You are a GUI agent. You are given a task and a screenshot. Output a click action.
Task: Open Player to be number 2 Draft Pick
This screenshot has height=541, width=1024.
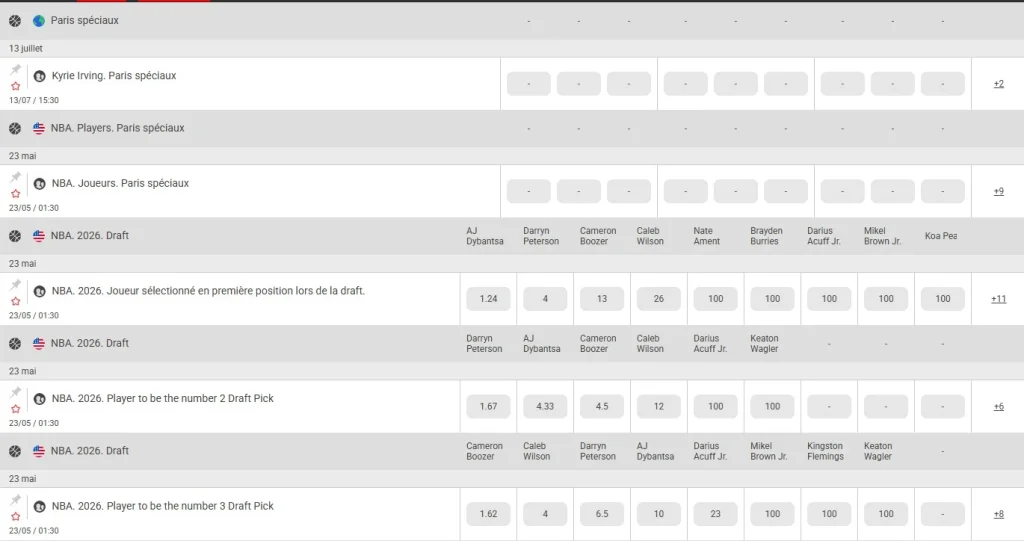click(163, 399)
